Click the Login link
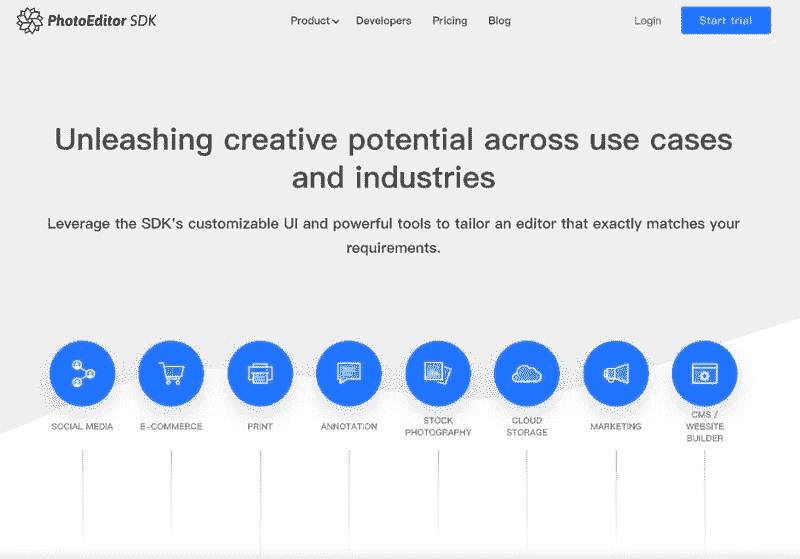 click(x=647, y=21)
